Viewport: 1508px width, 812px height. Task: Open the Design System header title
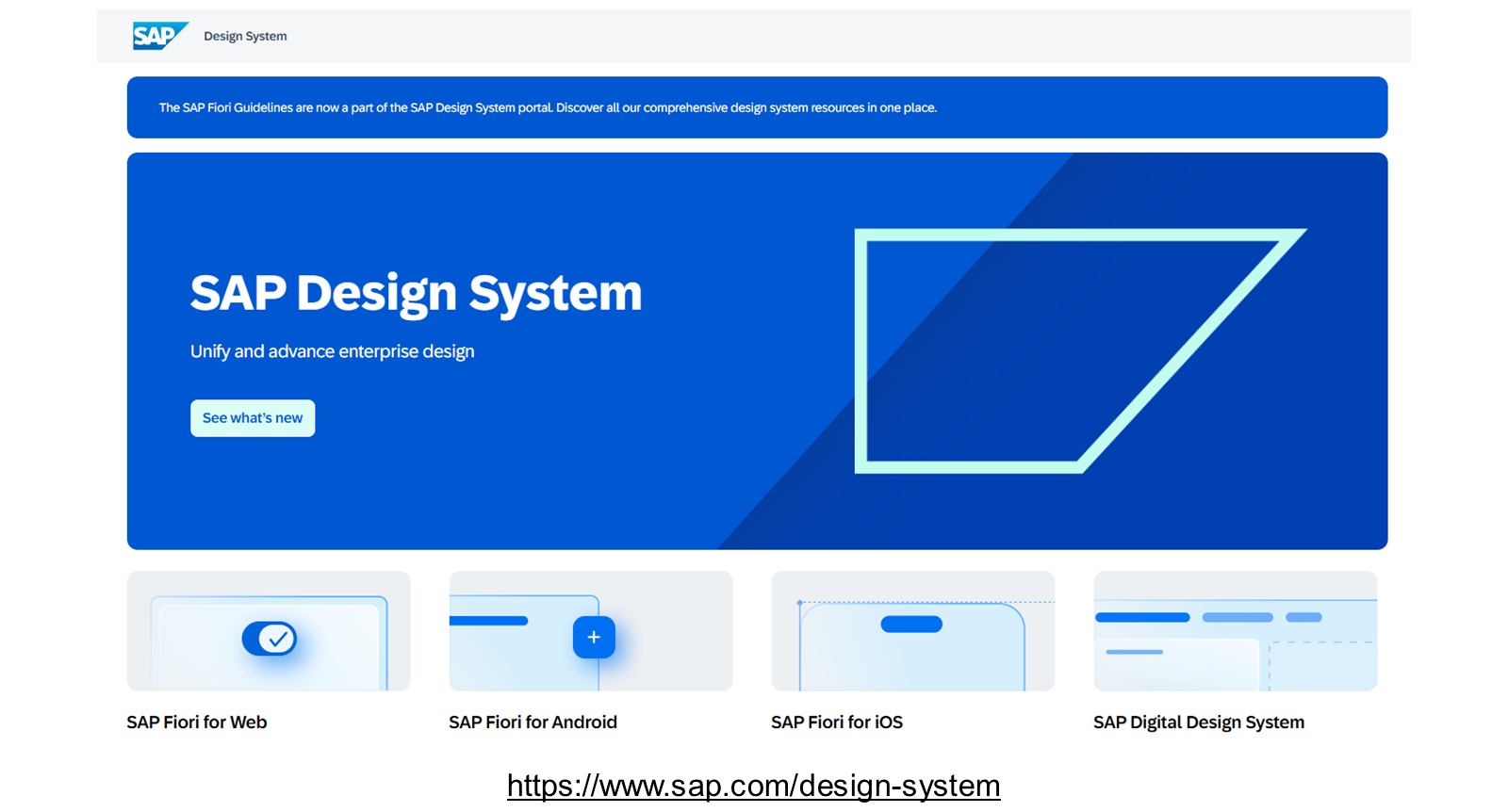245,36
